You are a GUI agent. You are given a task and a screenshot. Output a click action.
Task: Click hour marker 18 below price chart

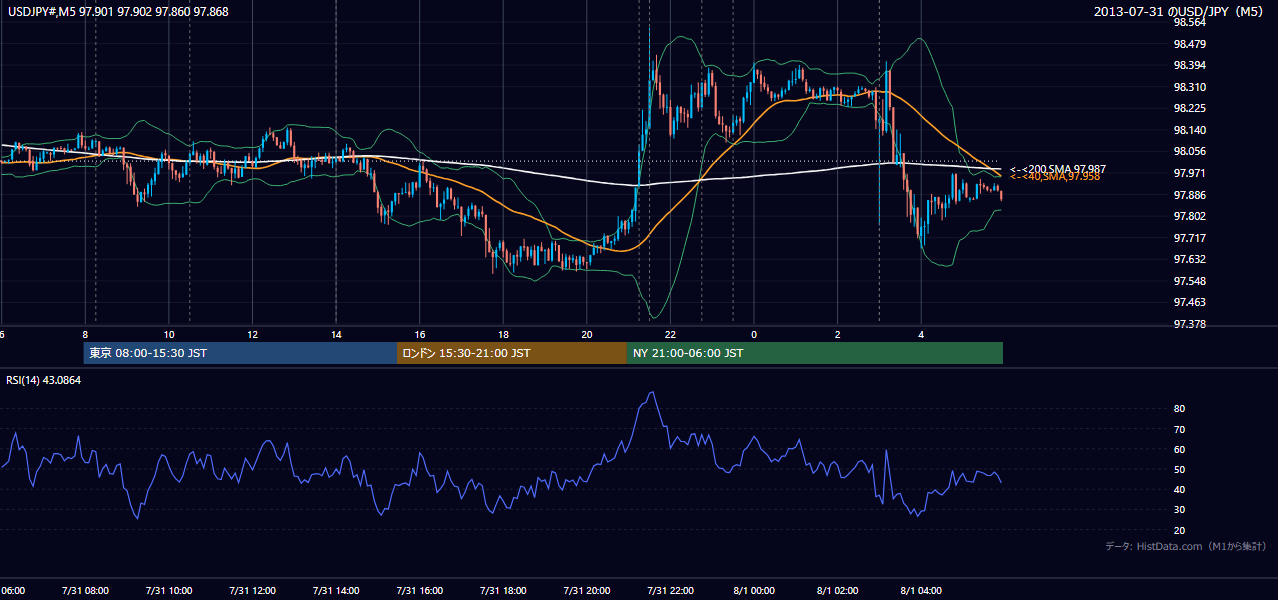click(x=503, y=334)
